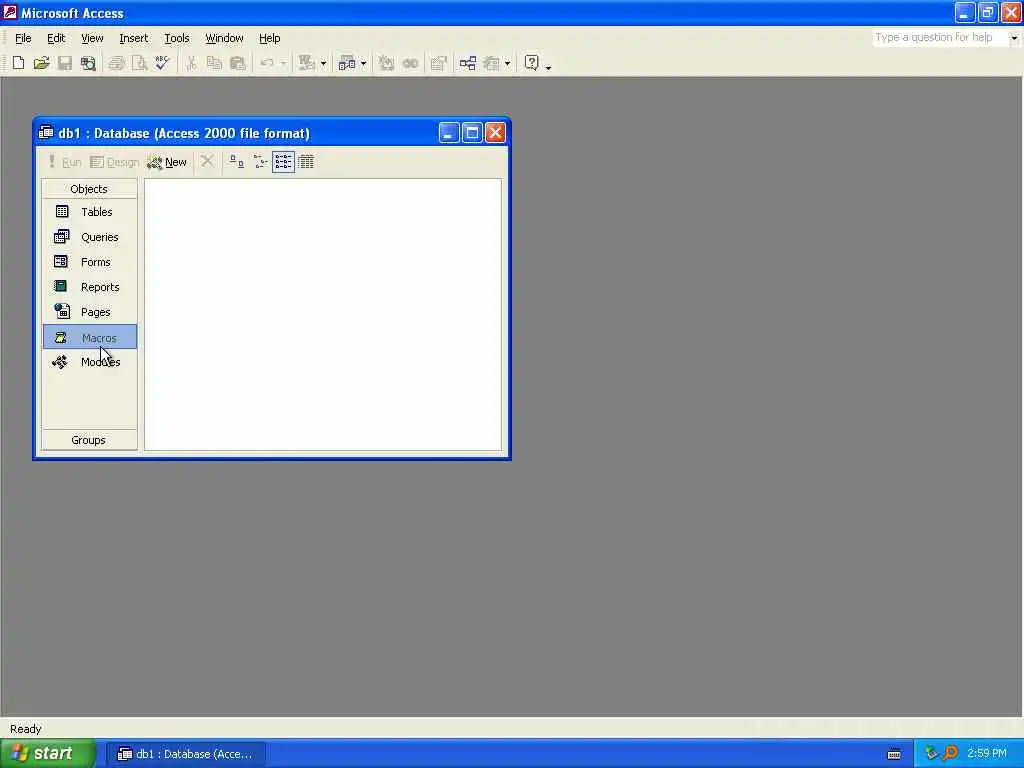Viewport: 1024px width, 768px height.
Task: Open the View menu
Action: 92,39
